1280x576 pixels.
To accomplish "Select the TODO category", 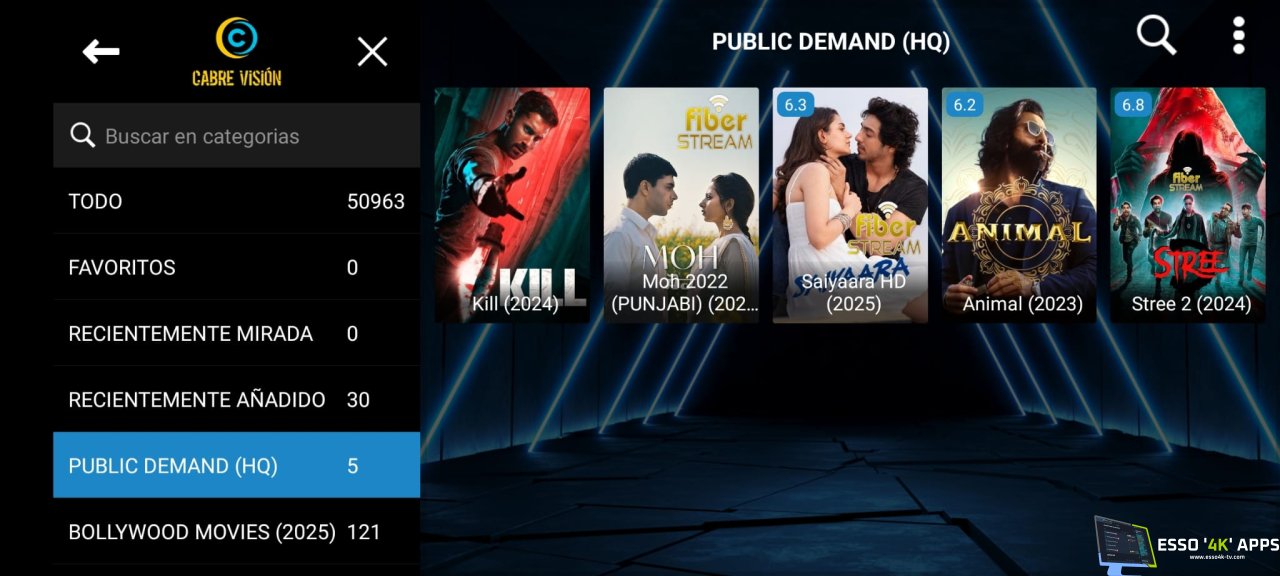I will coord(236,201).
